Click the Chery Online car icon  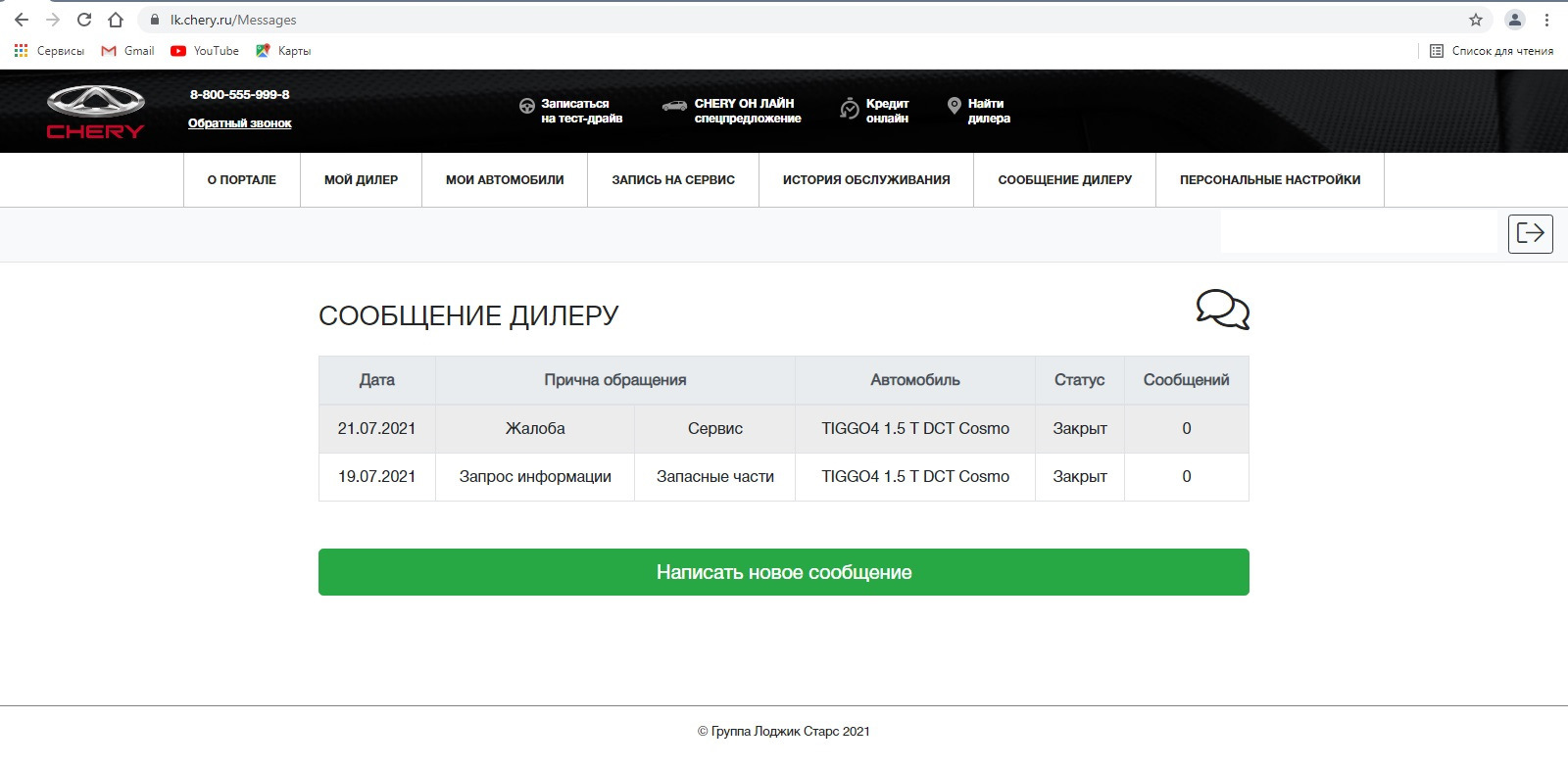pos(674,106)
